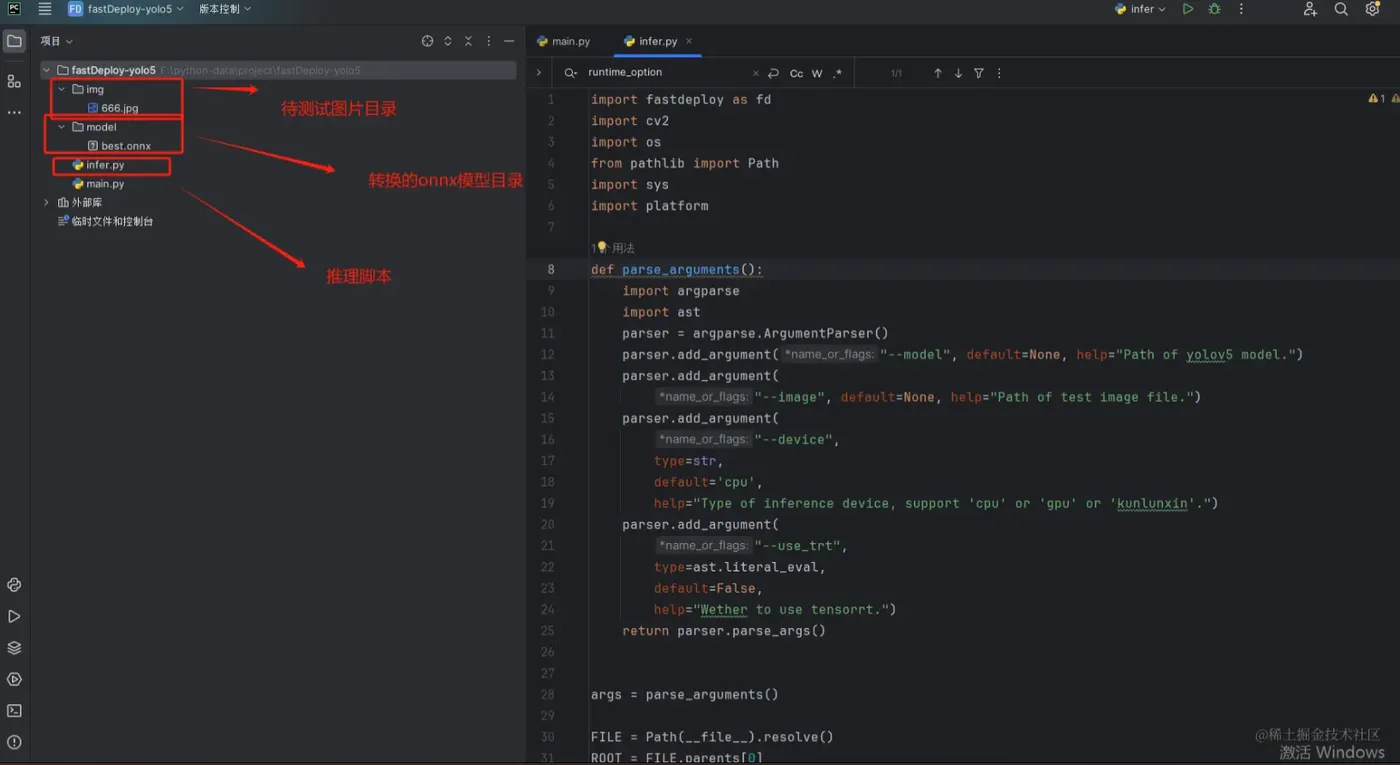Run the infer configuration
This screenshot has height=765, width=1400.
click(1188, 9)
